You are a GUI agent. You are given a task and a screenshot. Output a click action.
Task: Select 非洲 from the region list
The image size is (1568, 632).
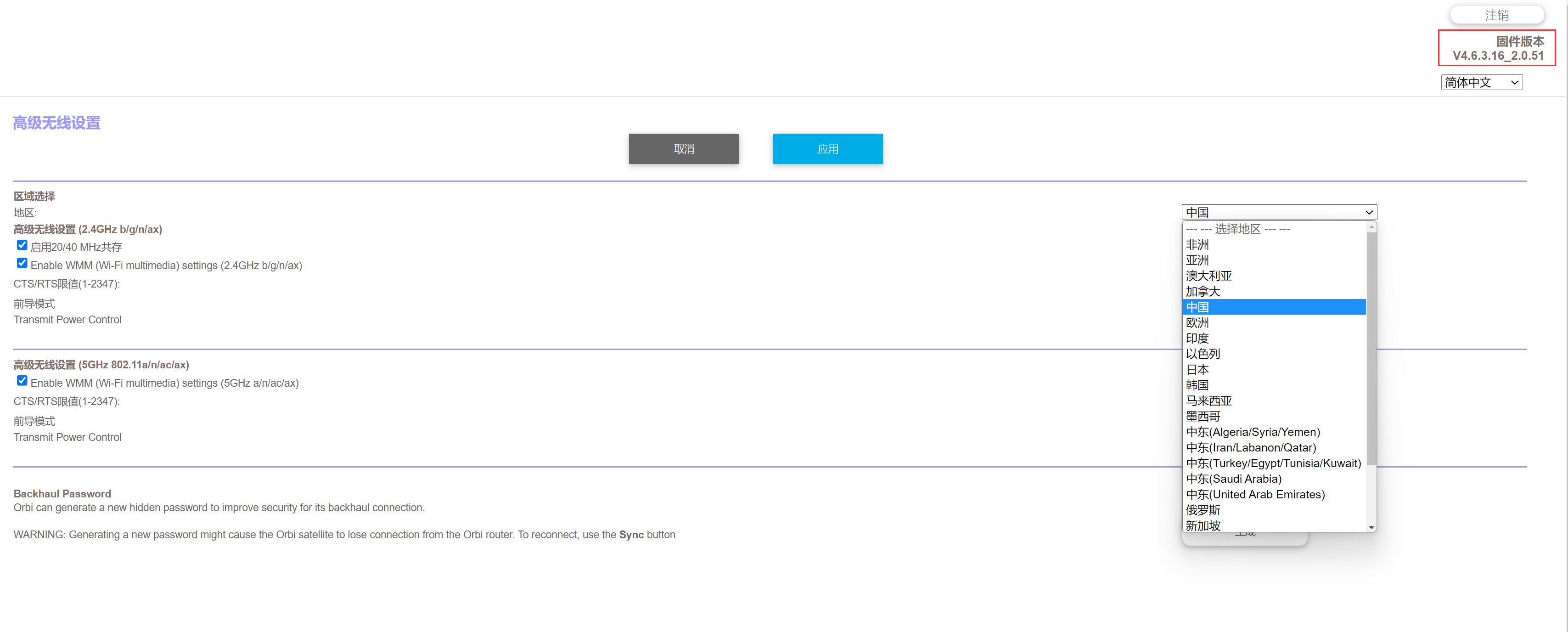[1197, 245]
